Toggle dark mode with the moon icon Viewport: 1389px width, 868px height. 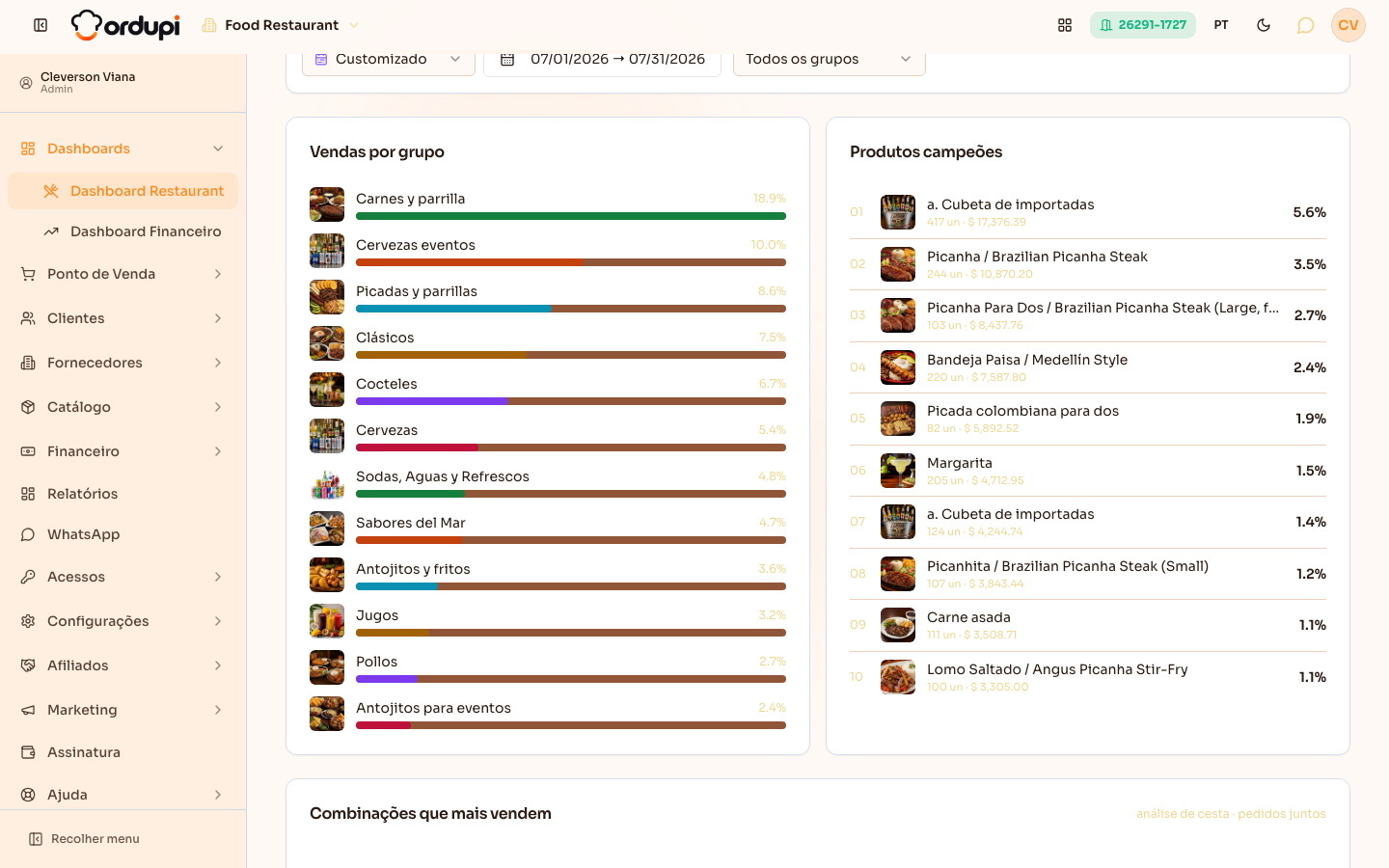coord(1264,25)
